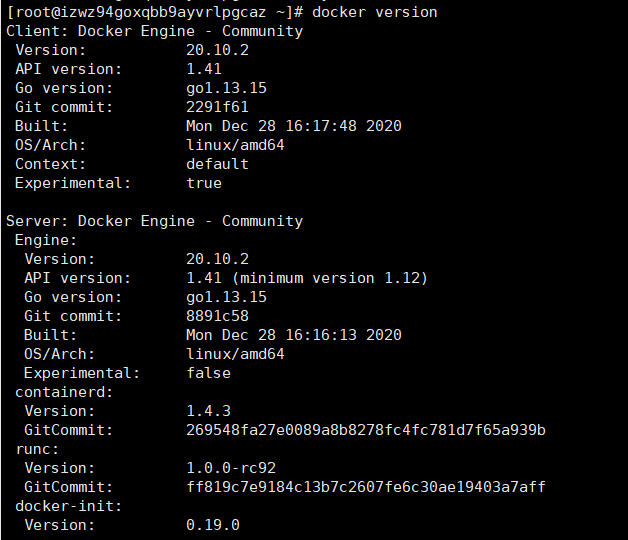Viewport: 628px width, 540px height.
Task: Click the Client version value 20.10.2
Action: [x=217, y=50]
